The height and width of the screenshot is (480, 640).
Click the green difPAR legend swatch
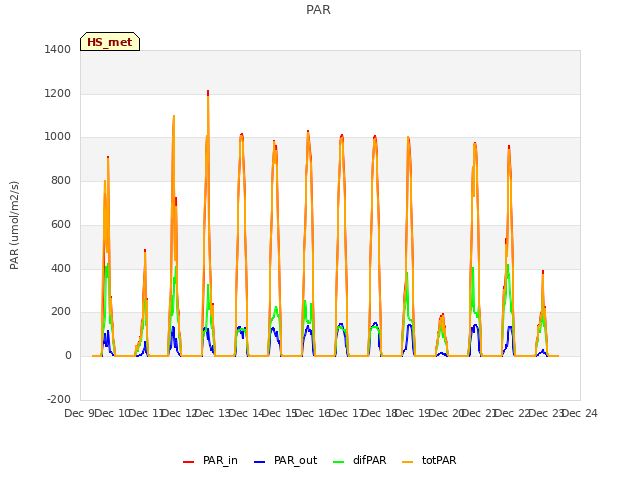(339, 462)
